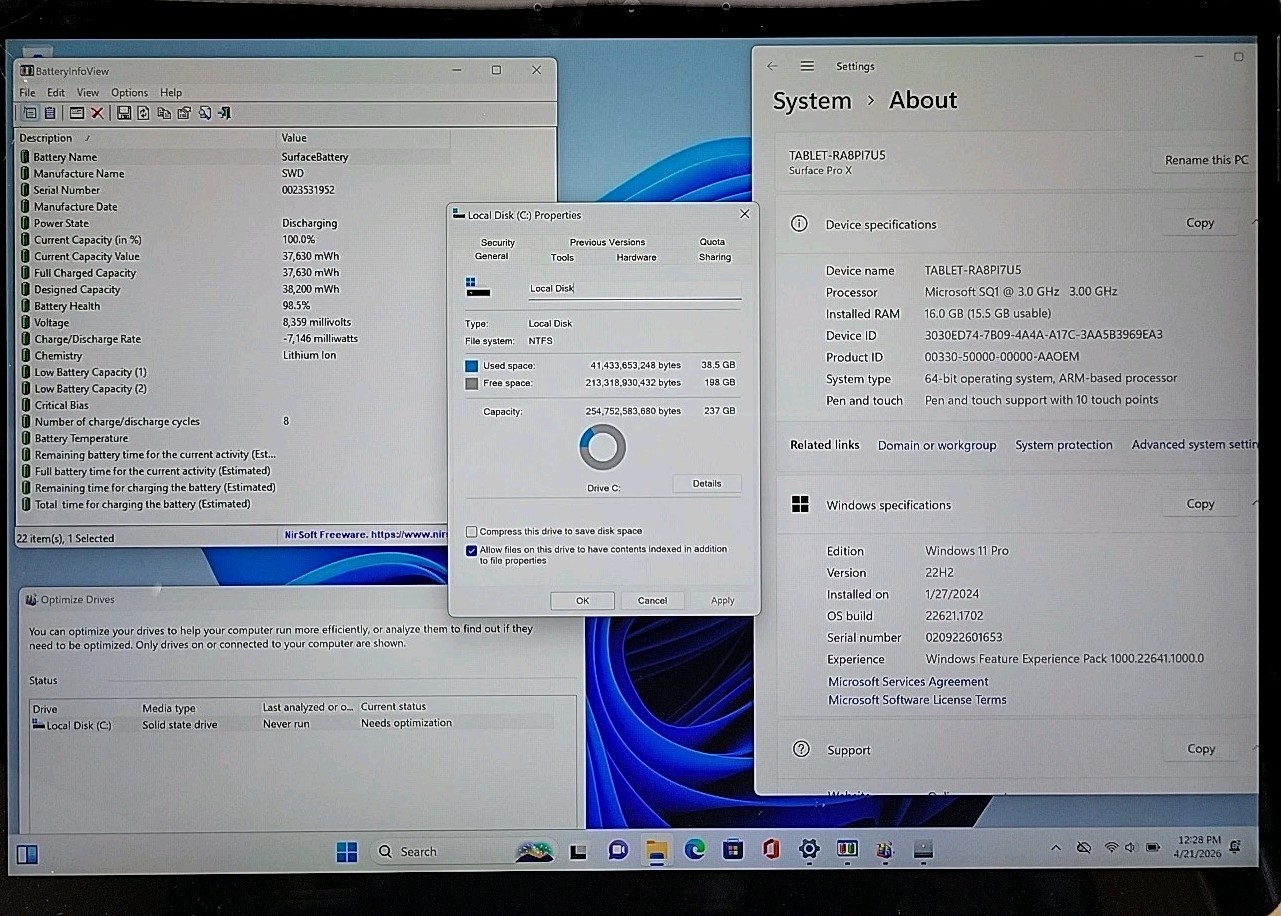The image size is (1281, 916).
Task: Select the Voltage row in BatteryInfoView
Action: point(233,322)
